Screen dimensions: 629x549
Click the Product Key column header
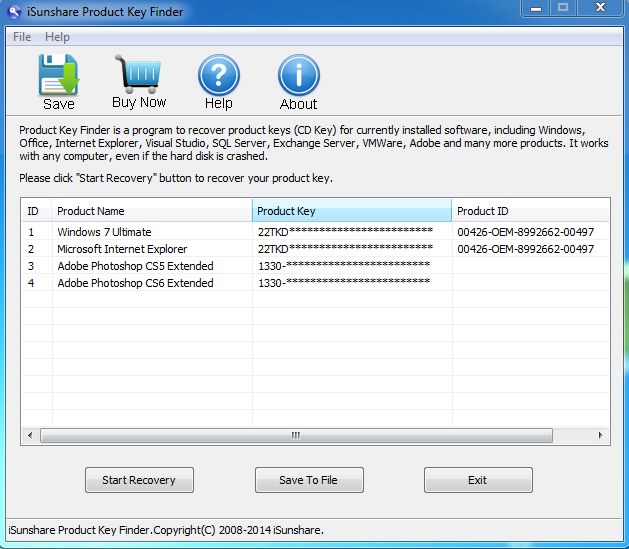(352, 211)
